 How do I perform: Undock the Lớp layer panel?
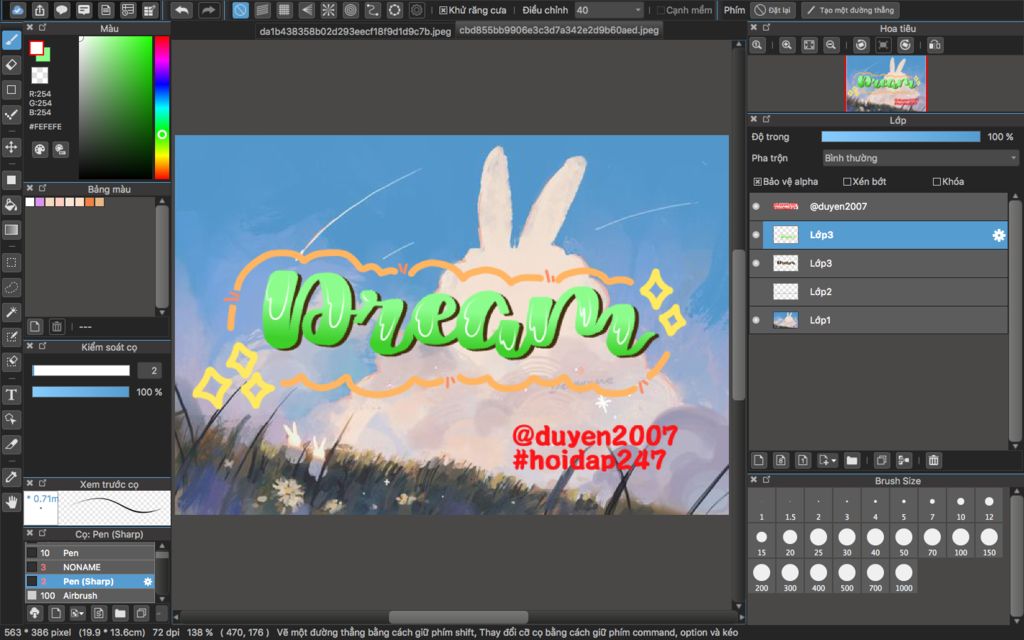(x=766, y=119)
